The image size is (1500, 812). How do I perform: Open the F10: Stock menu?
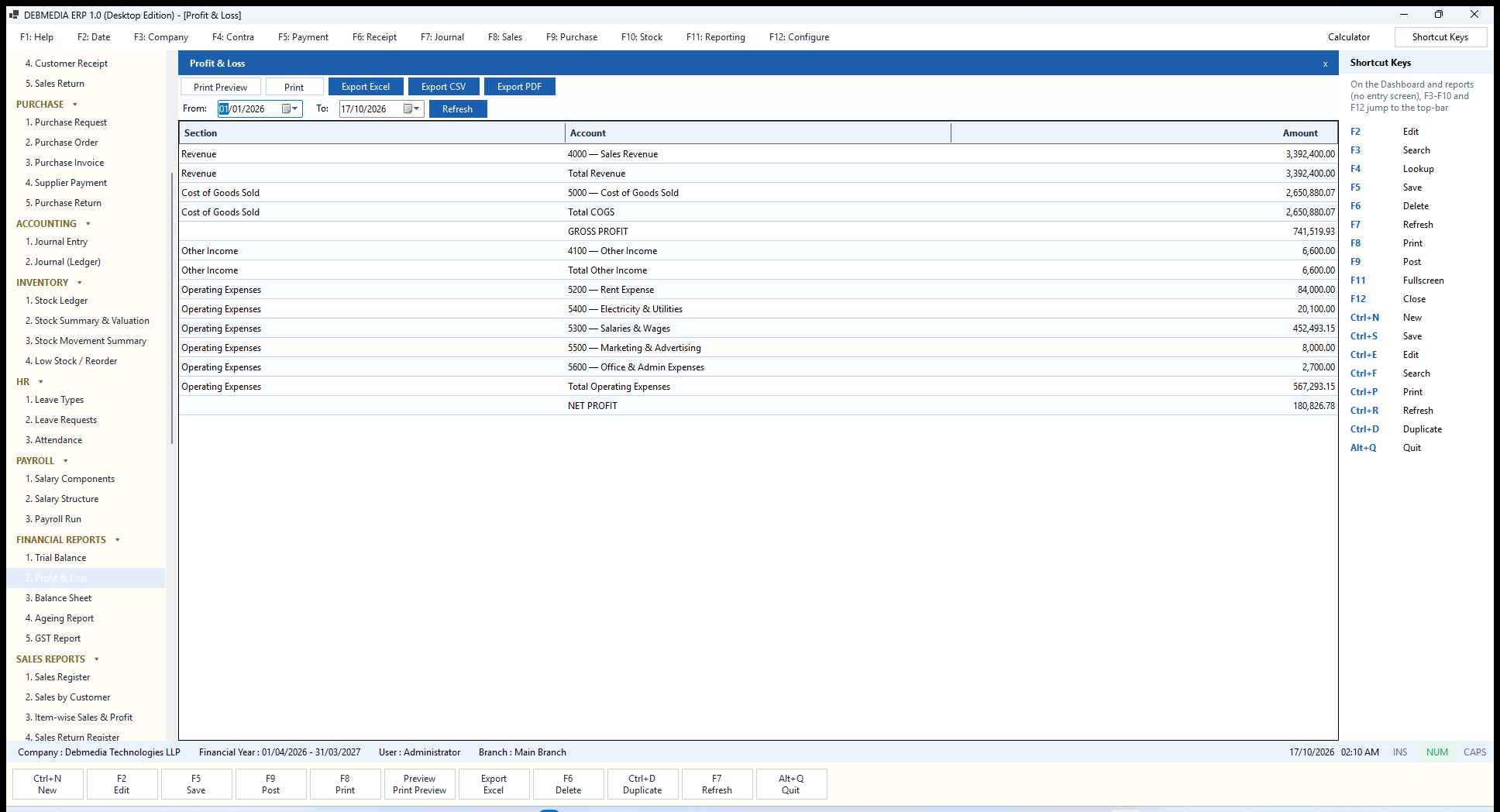642,37
